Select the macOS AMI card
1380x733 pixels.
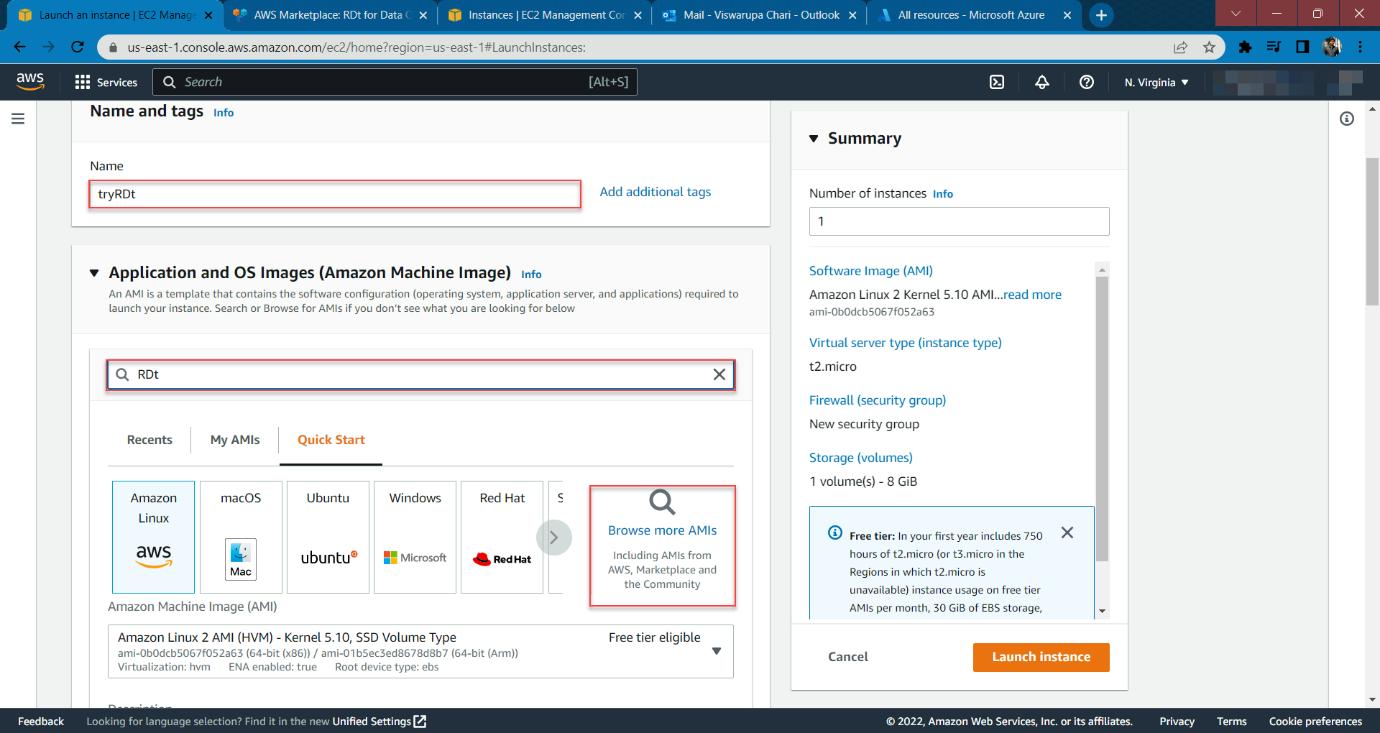pyautogui.click(x=240, y=537)
